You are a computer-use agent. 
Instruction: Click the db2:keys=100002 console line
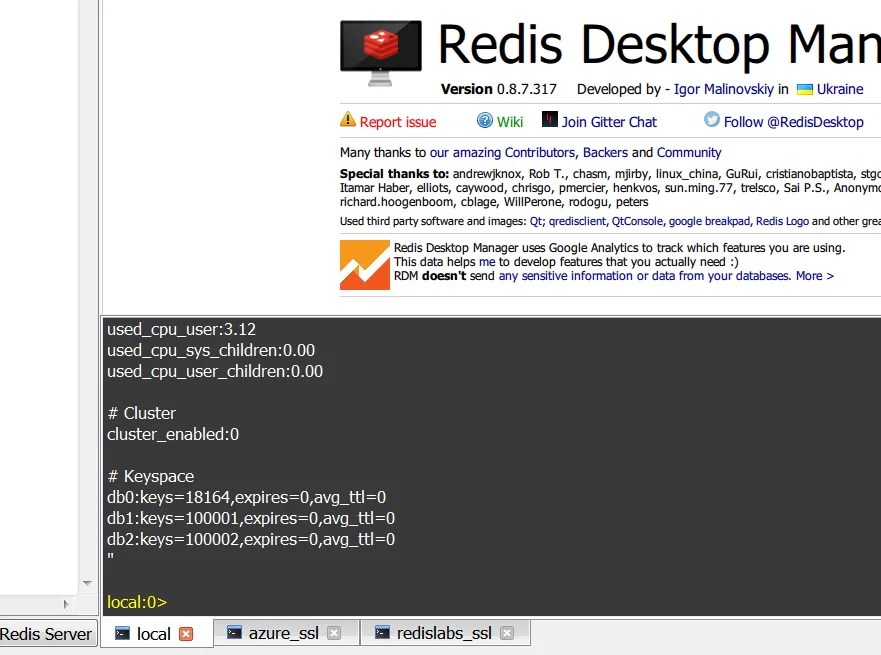(x=251, y=540)
